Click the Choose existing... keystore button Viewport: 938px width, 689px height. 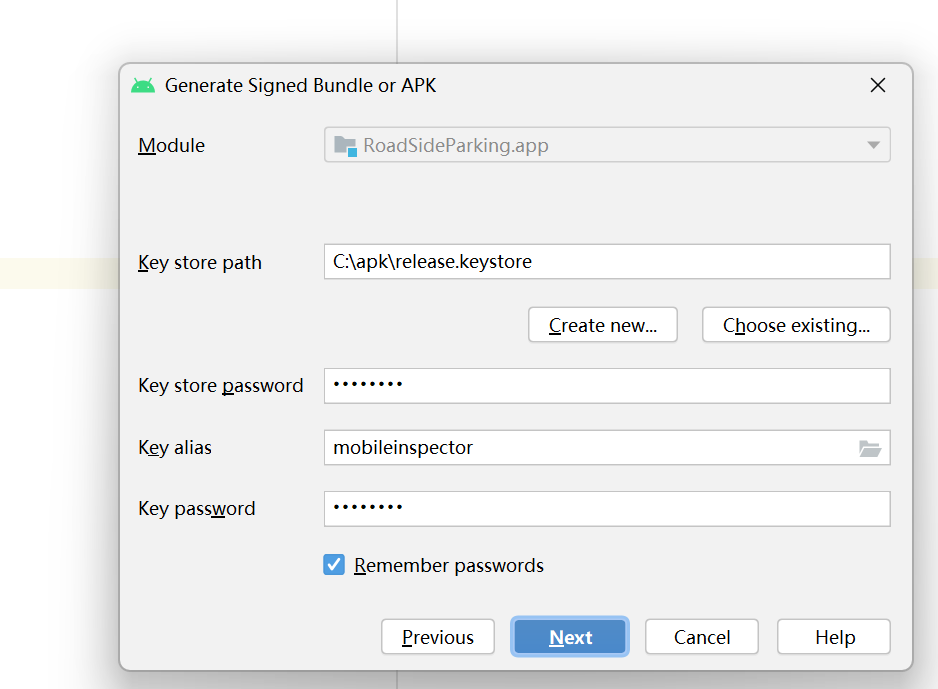[x=796, y=325]
